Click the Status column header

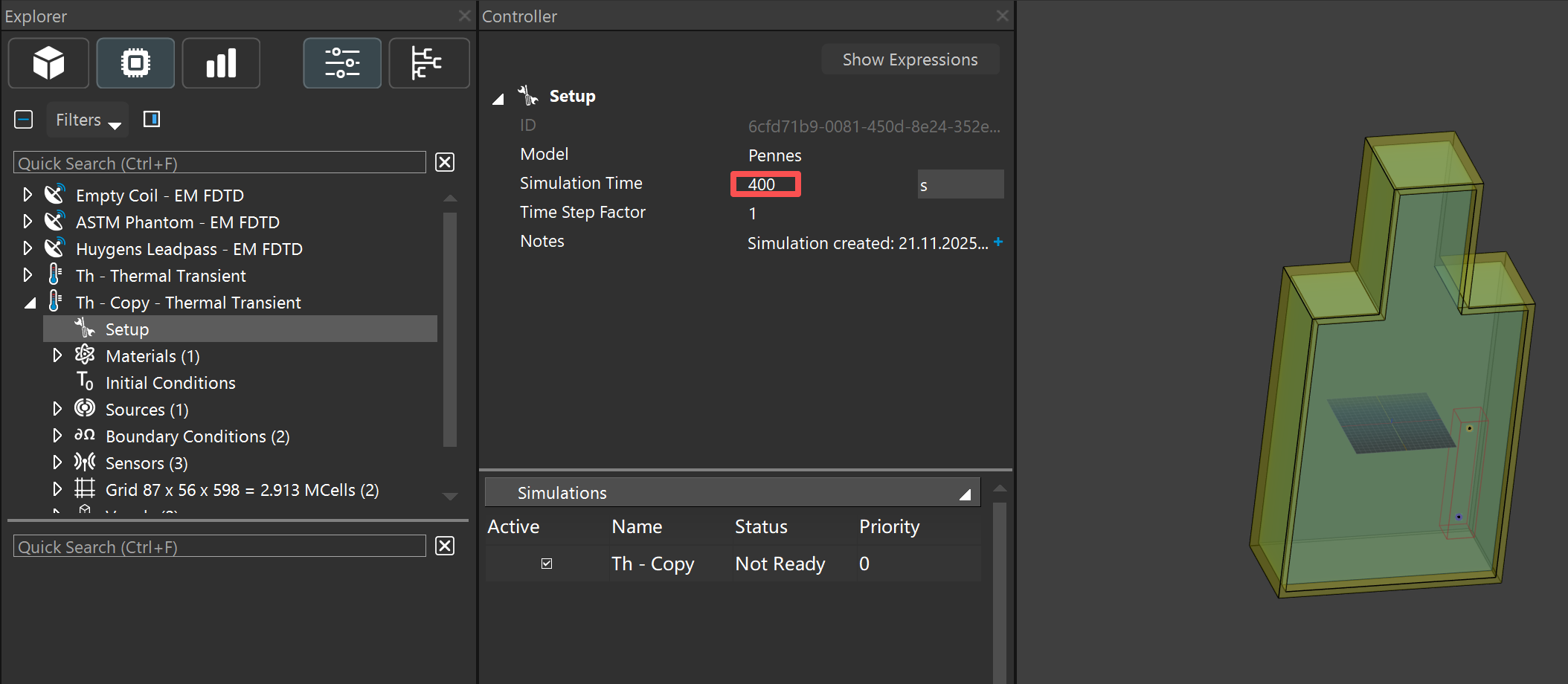point(760,526)
